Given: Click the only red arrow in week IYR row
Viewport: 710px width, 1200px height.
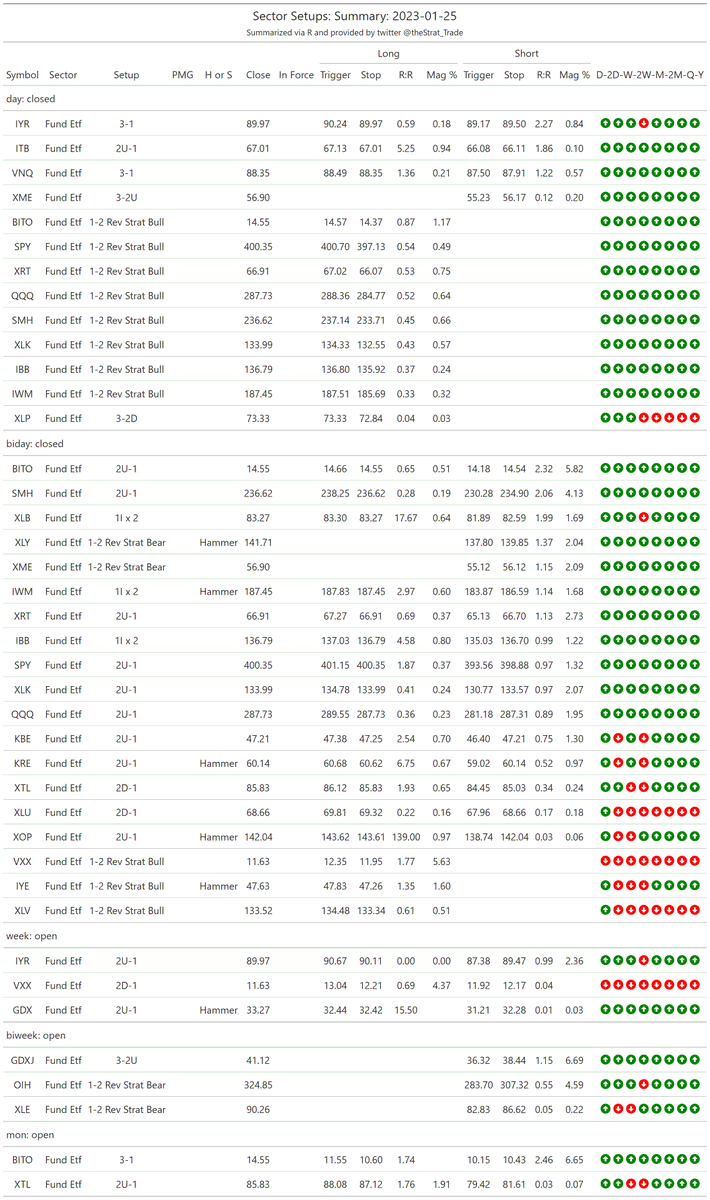Looking at the screenshot, I should point(644,960).
